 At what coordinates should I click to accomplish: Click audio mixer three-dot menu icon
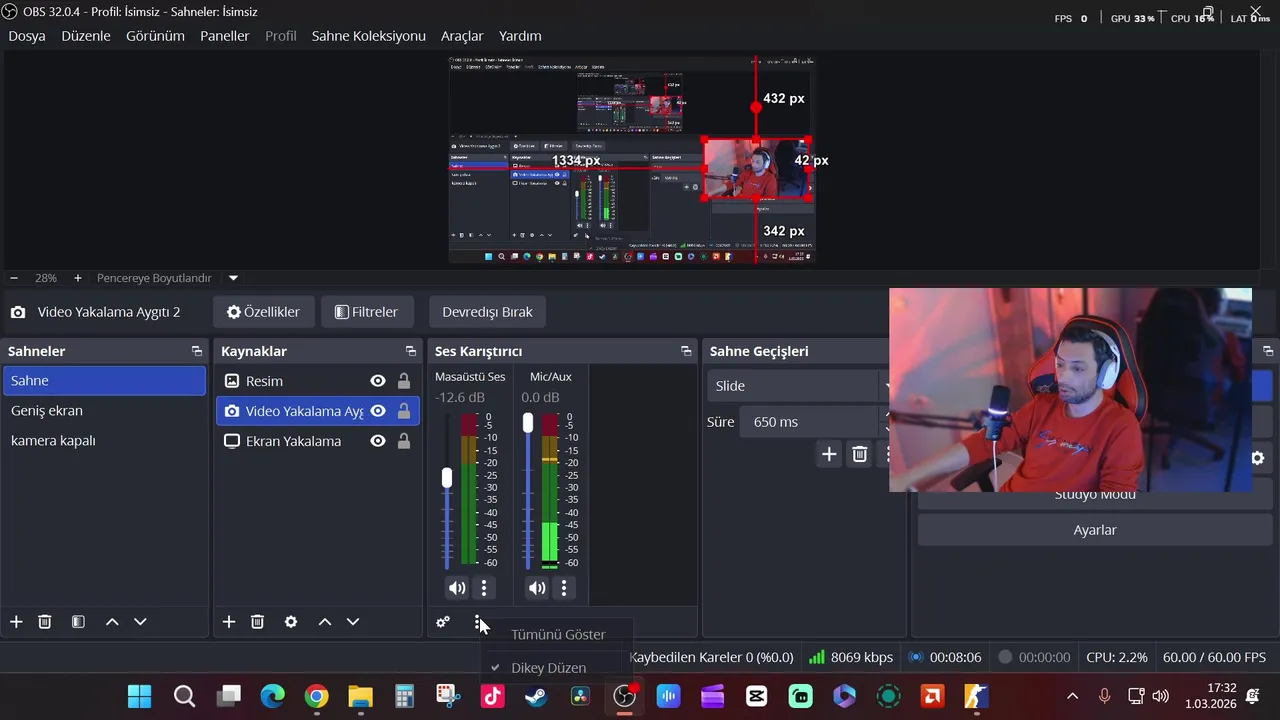click(477, 622)
